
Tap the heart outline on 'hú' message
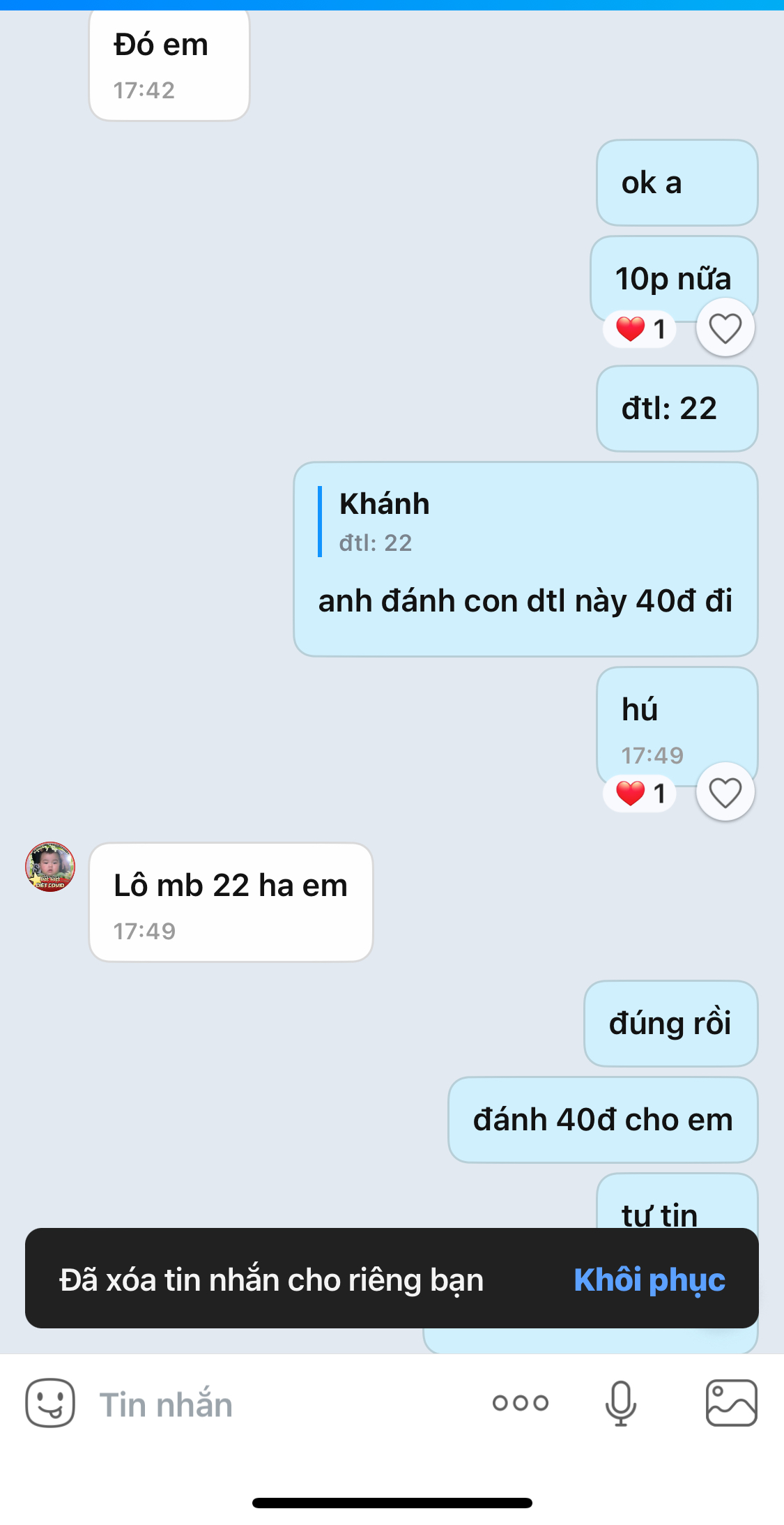pyautogui.click(x=725, y=792)
